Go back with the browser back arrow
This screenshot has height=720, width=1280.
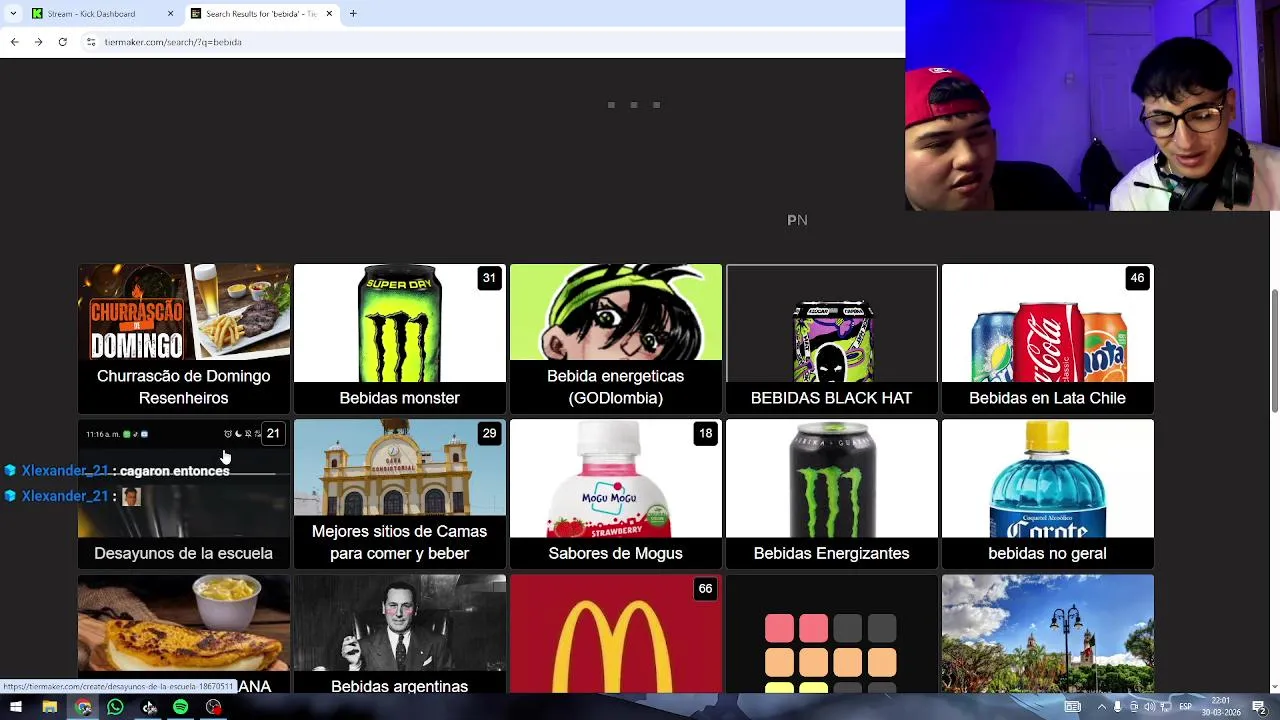(x=14, y=42)
